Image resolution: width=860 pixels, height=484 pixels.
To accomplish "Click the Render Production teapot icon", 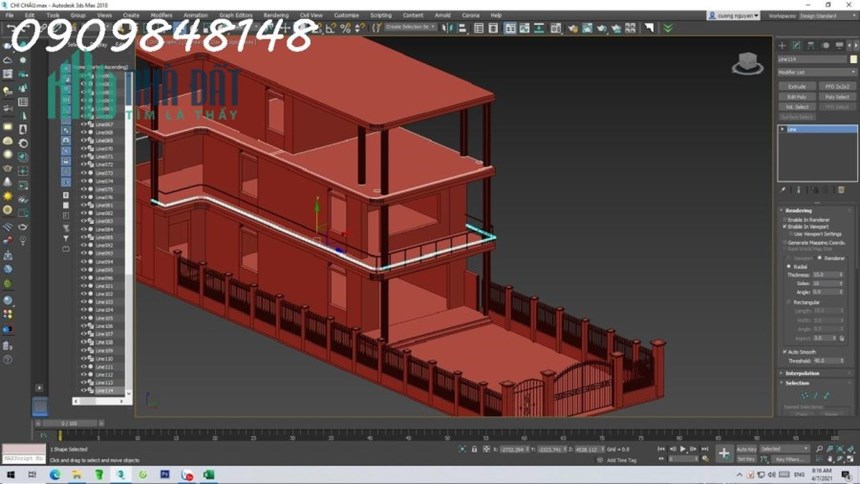I will click(x=602, y=28).
